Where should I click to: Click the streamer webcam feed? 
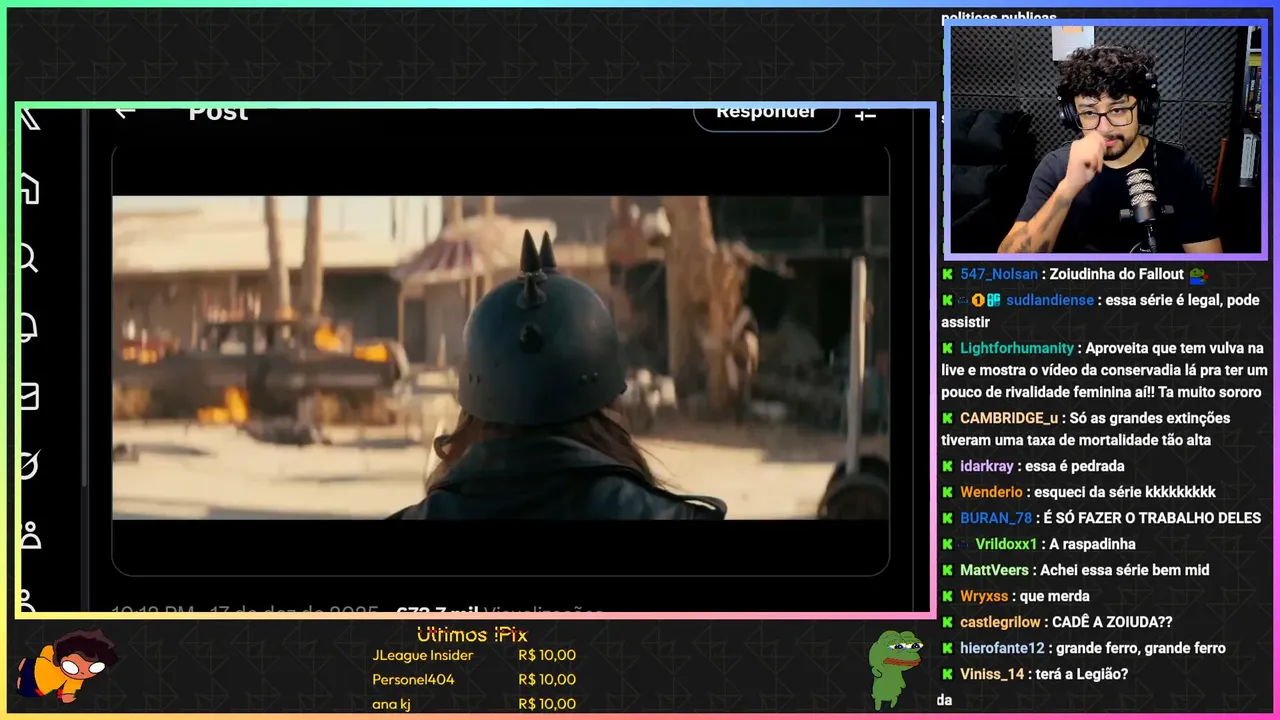[x=1105, y=139]
